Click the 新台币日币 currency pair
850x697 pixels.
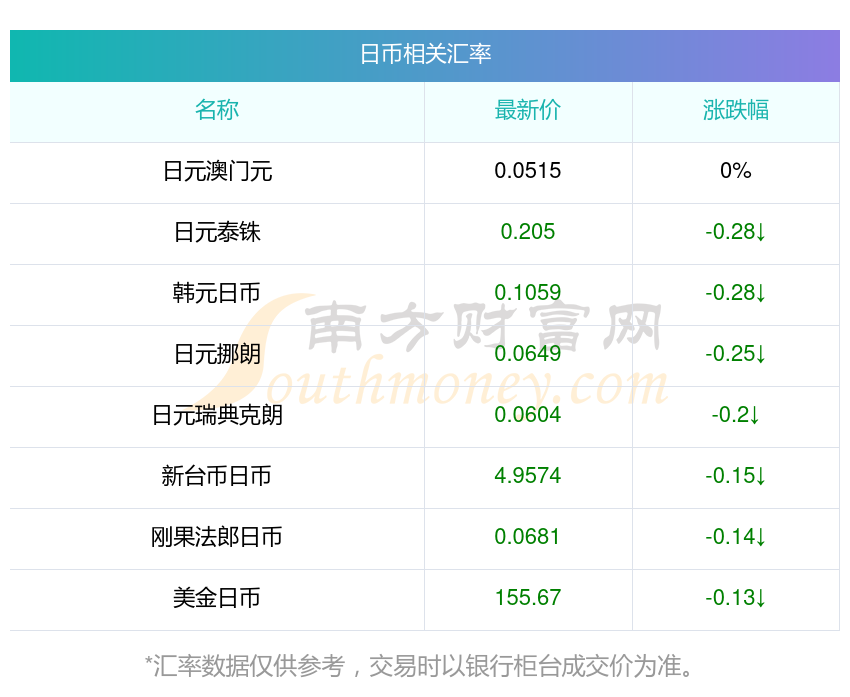pos(217,476)
